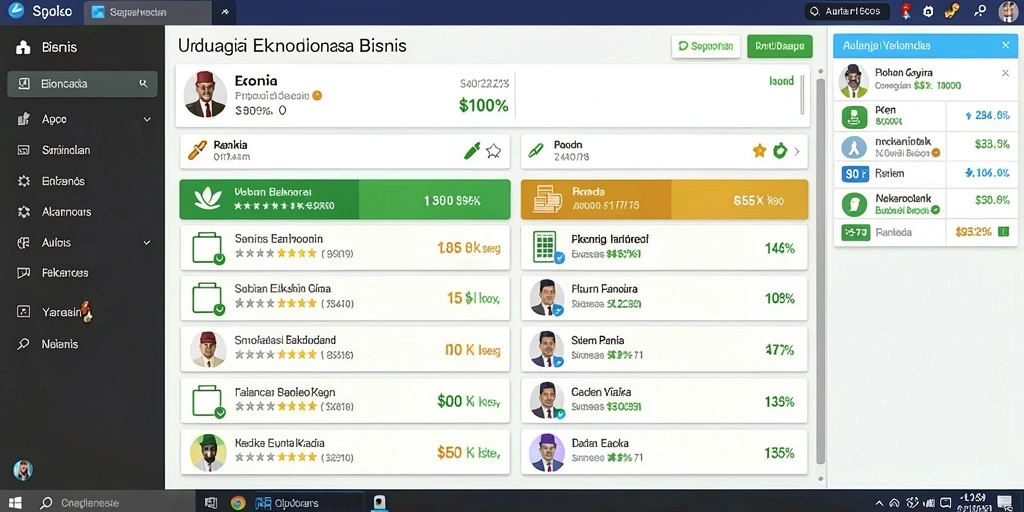Image resolution: width=1024 pixels, height=512 pixels.
Task: Click the green Rntidsape button
Action: 780,46
